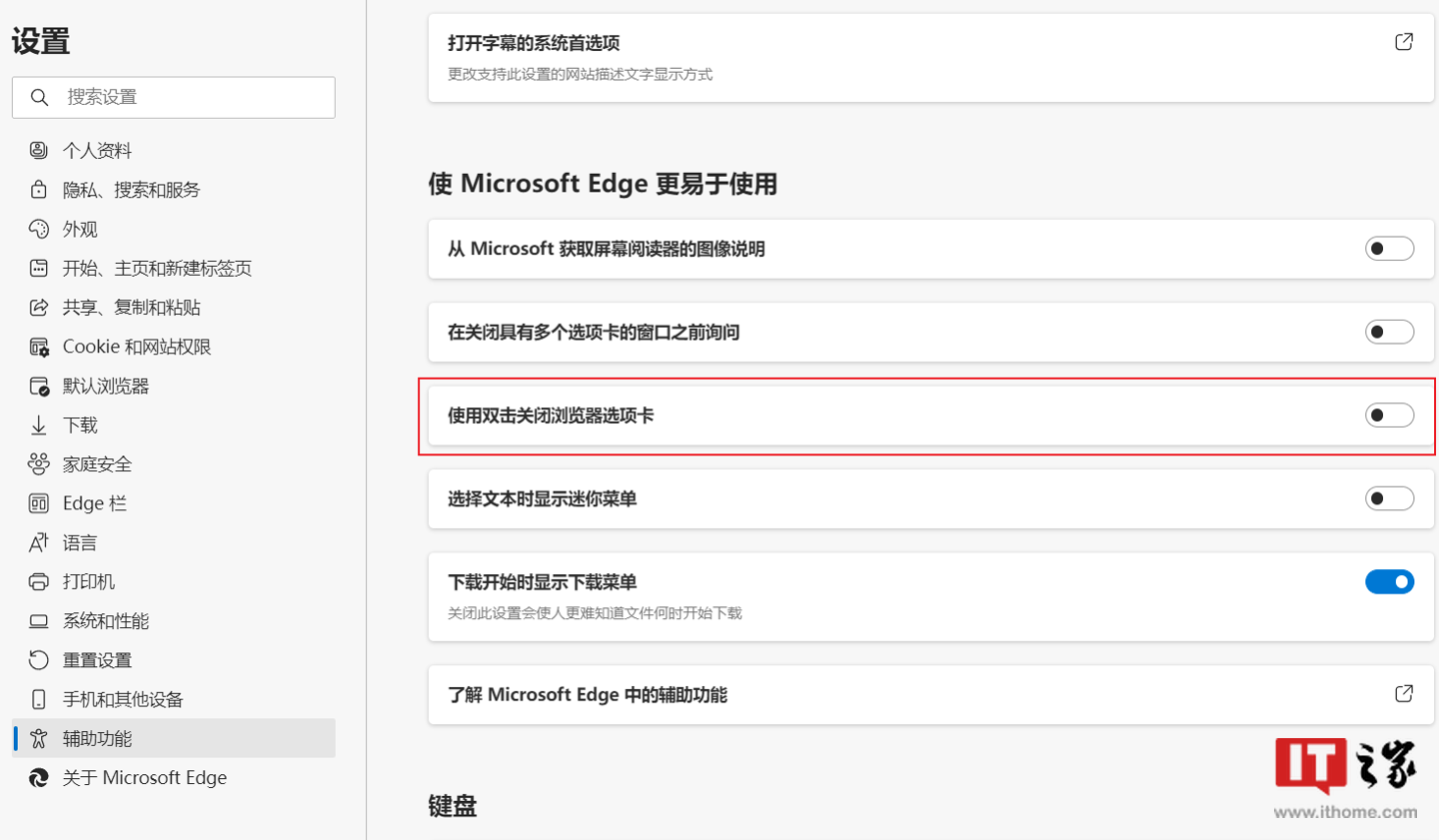Go to 手机和其他设备 settings
The width and height of the screenshot is (1439, 840).
tap(174, 699)
